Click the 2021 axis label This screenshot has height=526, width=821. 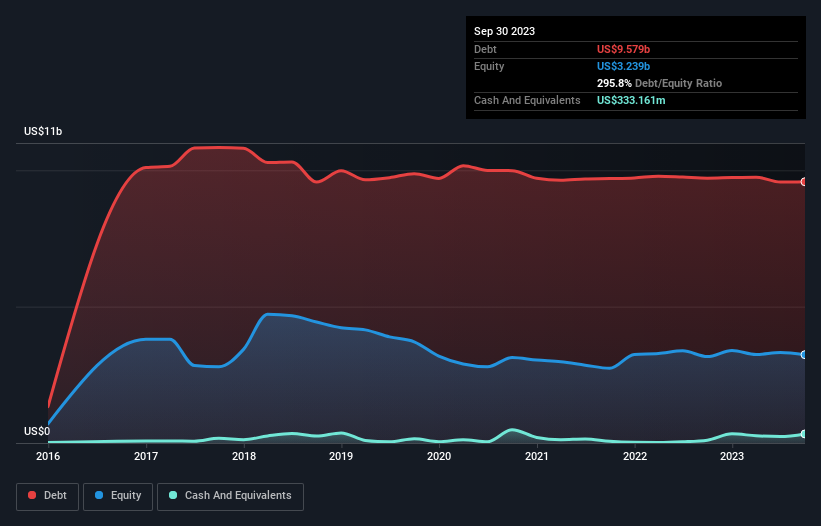(537, 456)
